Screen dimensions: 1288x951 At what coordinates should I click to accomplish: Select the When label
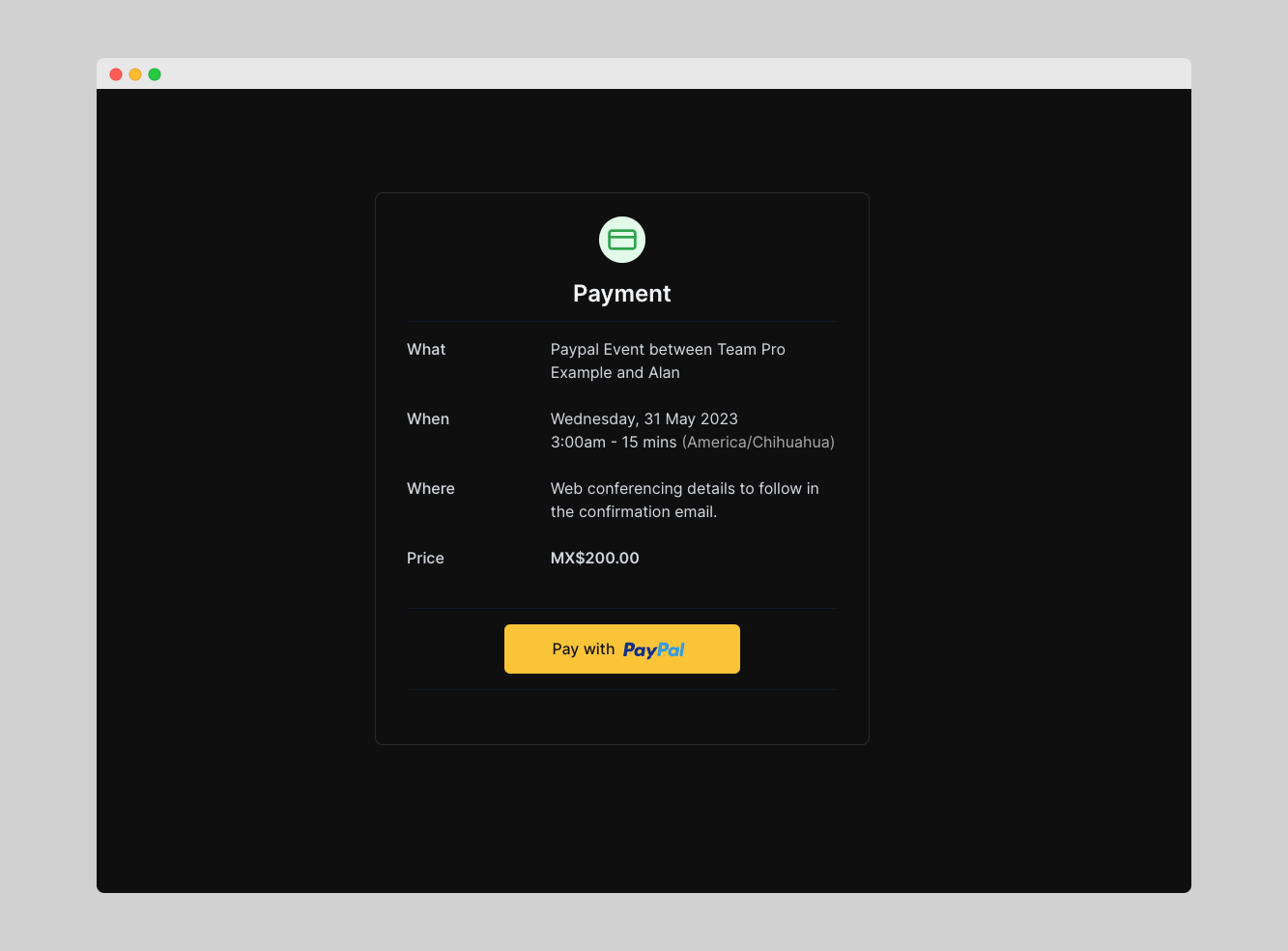tap(427, 418)
